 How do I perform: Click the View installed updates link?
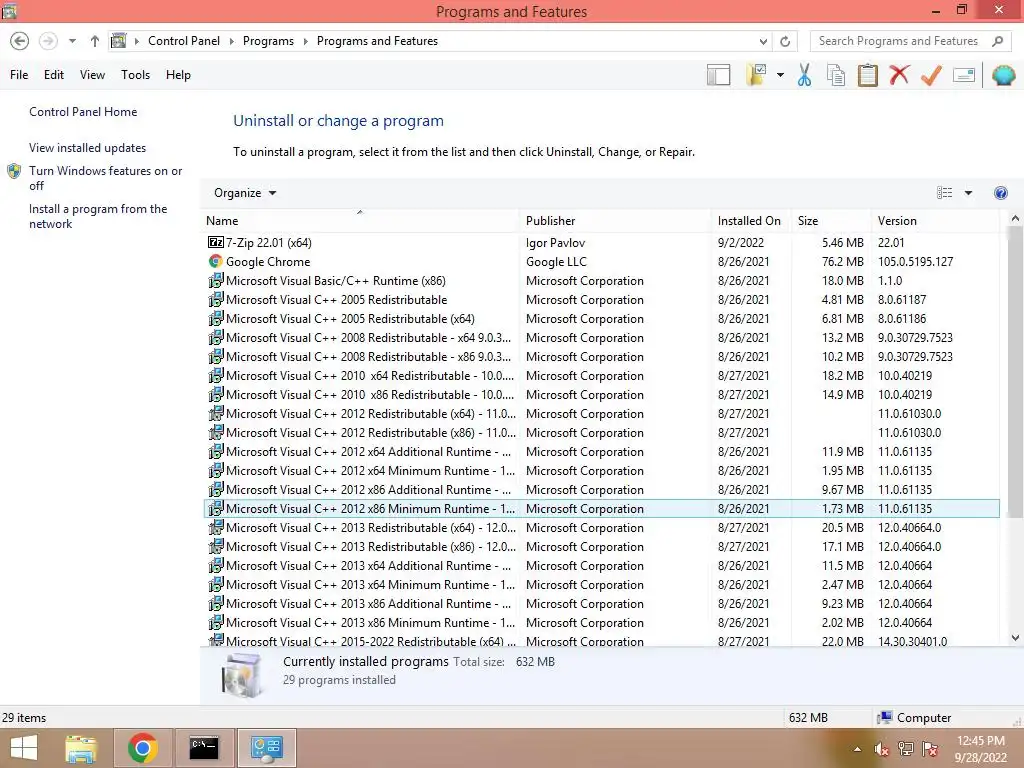tap(87, 148)
